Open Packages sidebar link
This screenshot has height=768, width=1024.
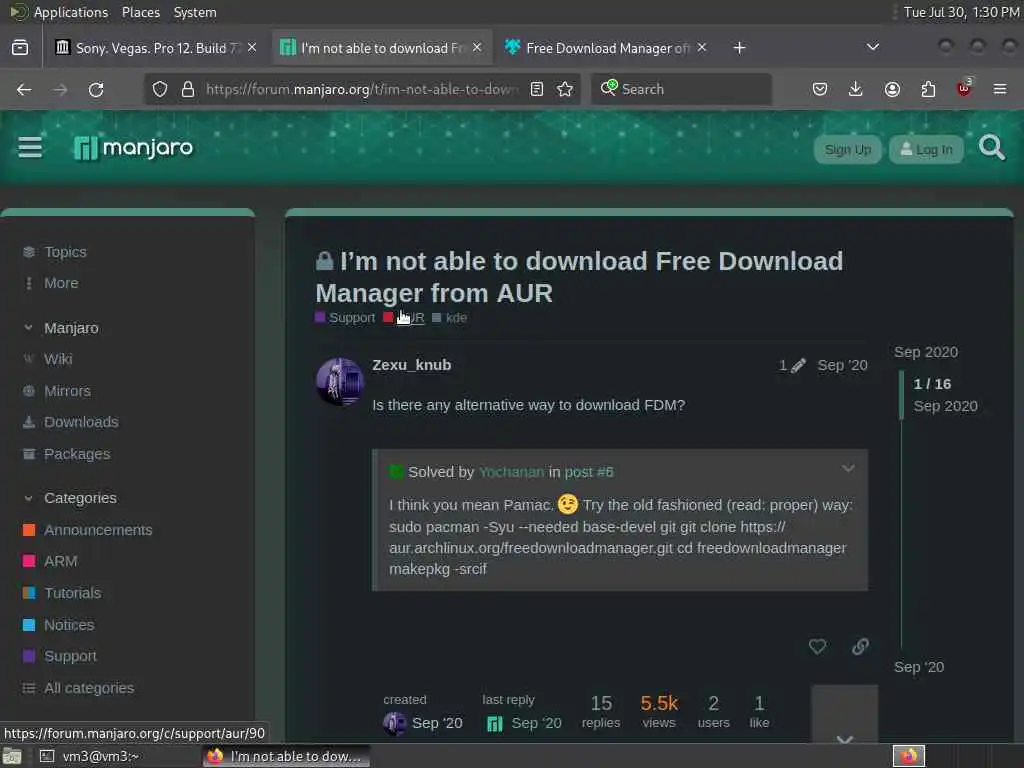click(x=77, y=455)
